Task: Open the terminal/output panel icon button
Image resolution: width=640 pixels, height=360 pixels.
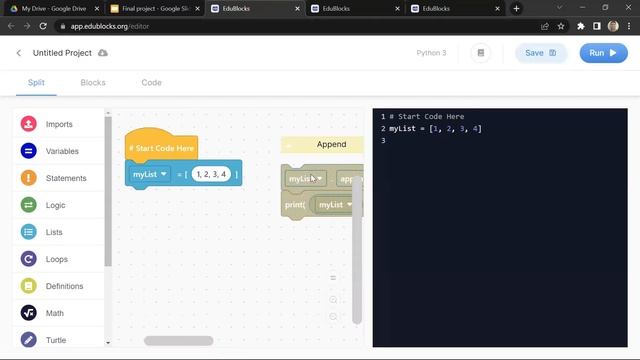Action: [481, 53]
